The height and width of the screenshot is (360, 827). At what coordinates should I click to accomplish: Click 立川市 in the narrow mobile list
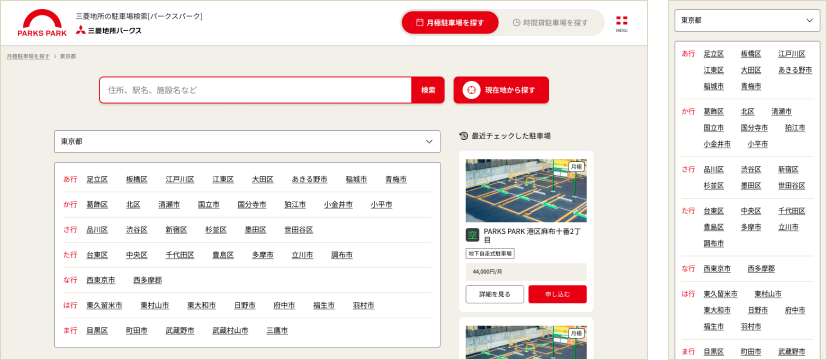(x=788, y=227)
